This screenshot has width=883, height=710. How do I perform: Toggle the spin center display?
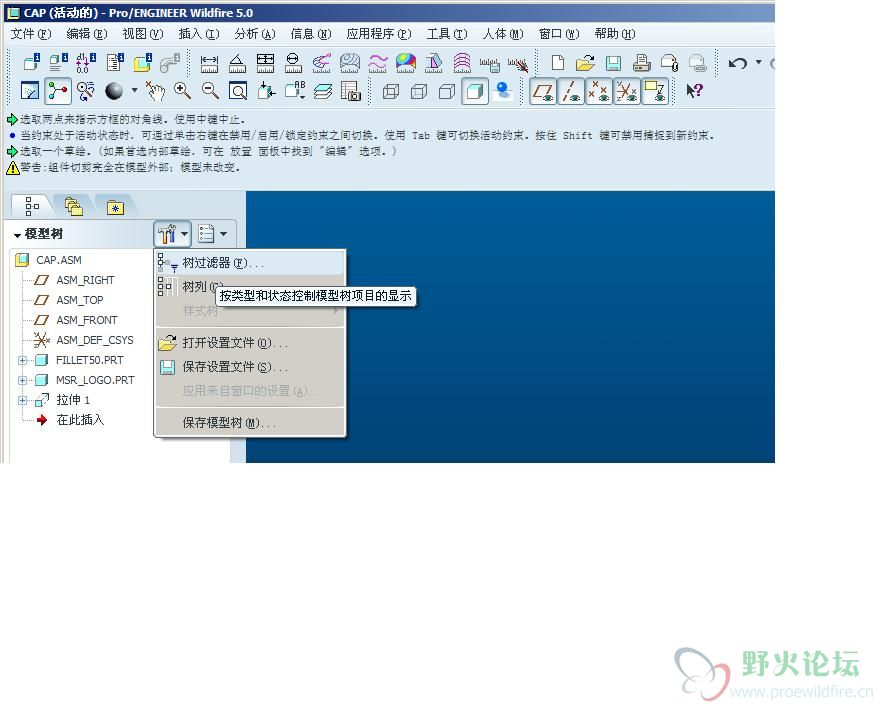pos(58,91)
